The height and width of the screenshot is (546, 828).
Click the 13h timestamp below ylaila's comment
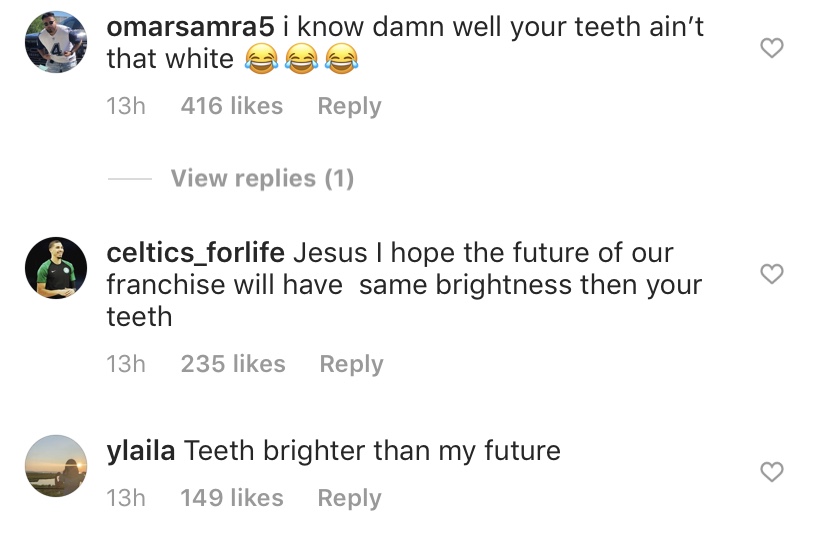[x=125, y=498]
